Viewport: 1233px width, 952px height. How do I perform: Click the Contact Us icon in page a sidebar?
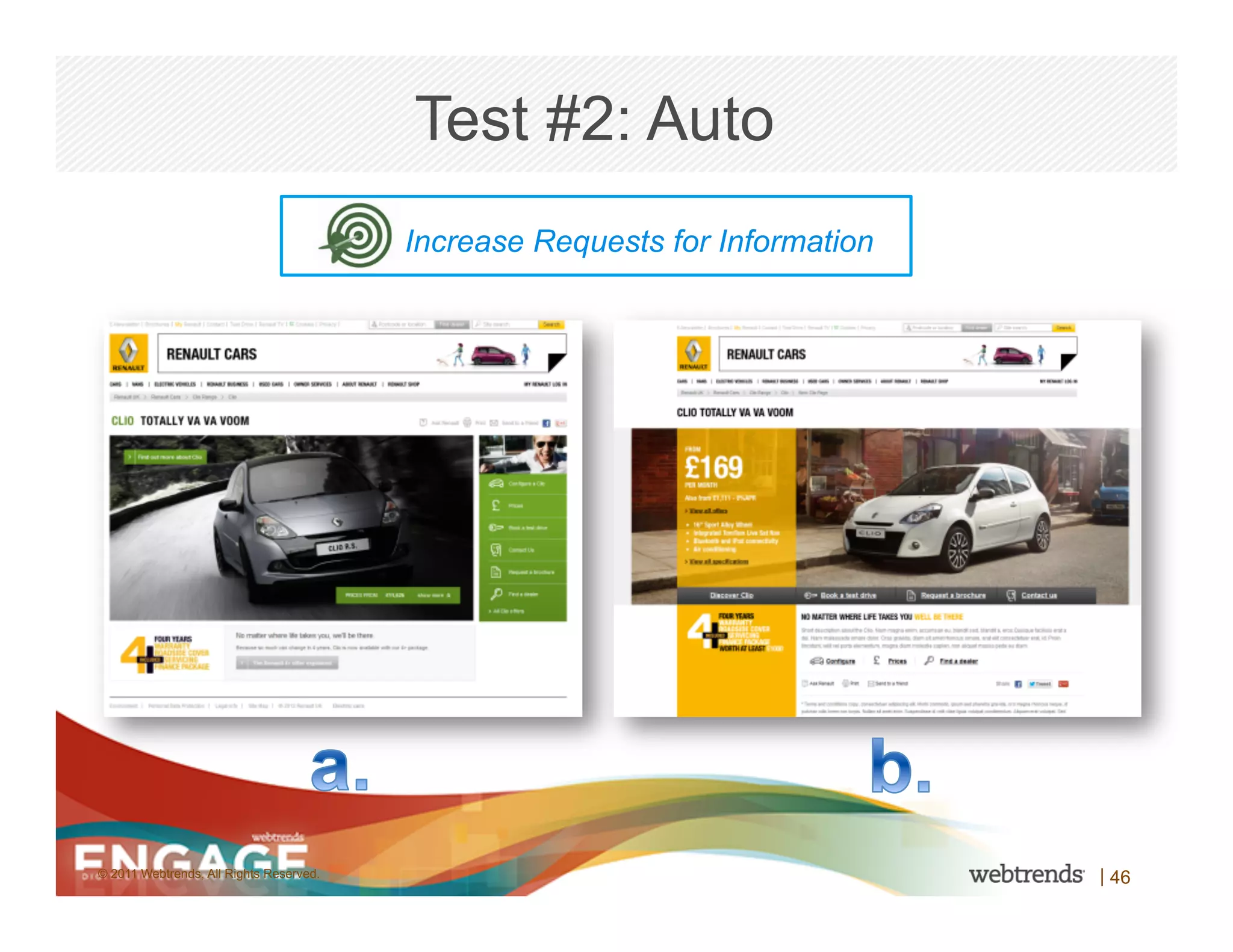[496, 549]
